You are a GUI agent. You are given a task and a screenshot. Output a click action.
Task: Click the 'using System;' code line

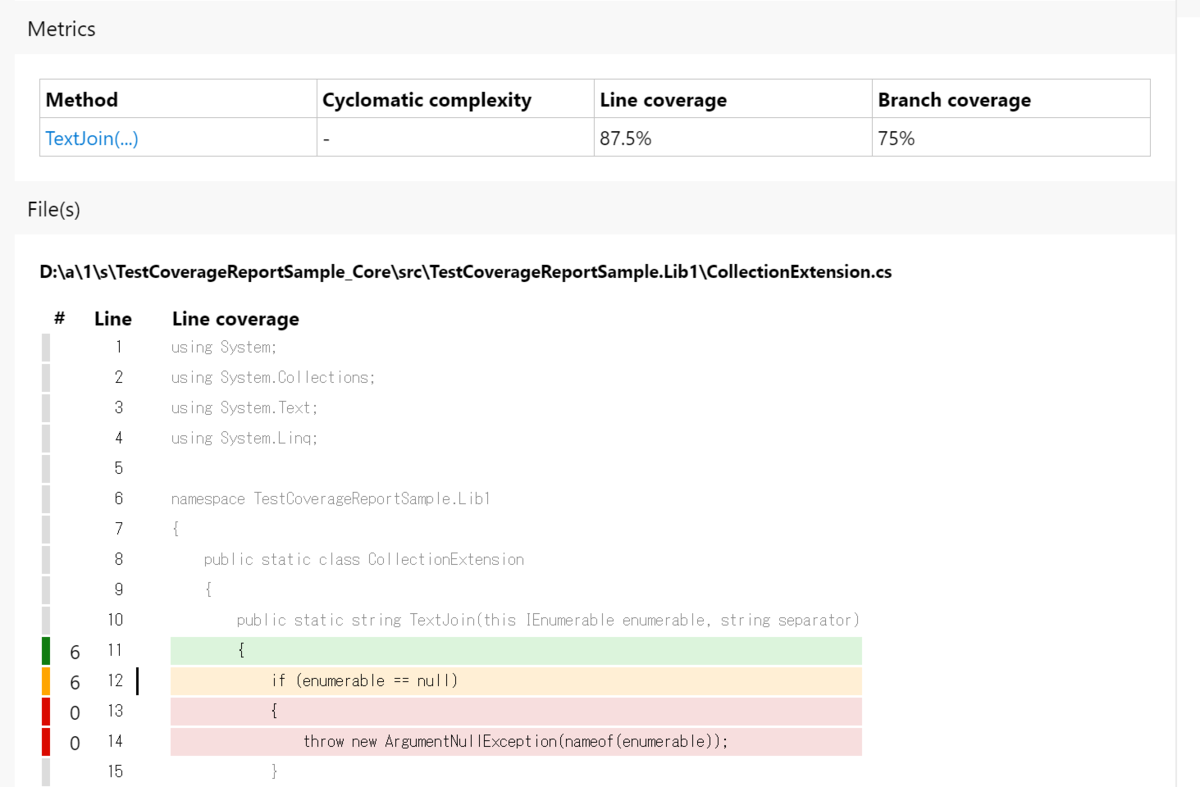[x=224, y=348]
